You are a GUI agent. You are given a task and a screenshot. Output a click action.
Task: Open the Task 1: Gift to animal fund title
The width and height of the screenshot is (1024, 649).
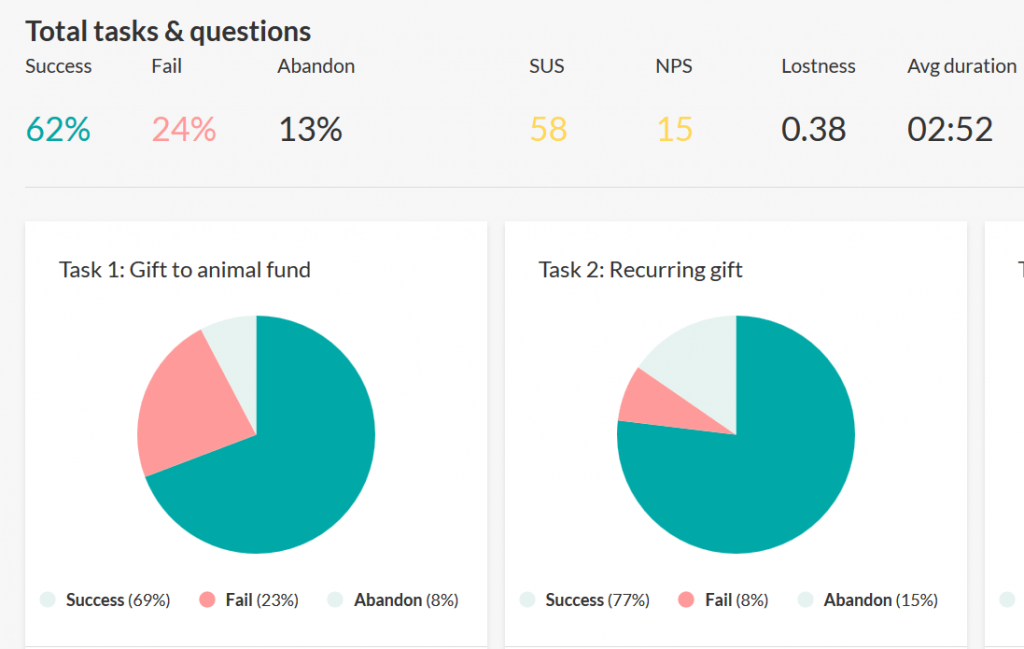click(185, 270)
